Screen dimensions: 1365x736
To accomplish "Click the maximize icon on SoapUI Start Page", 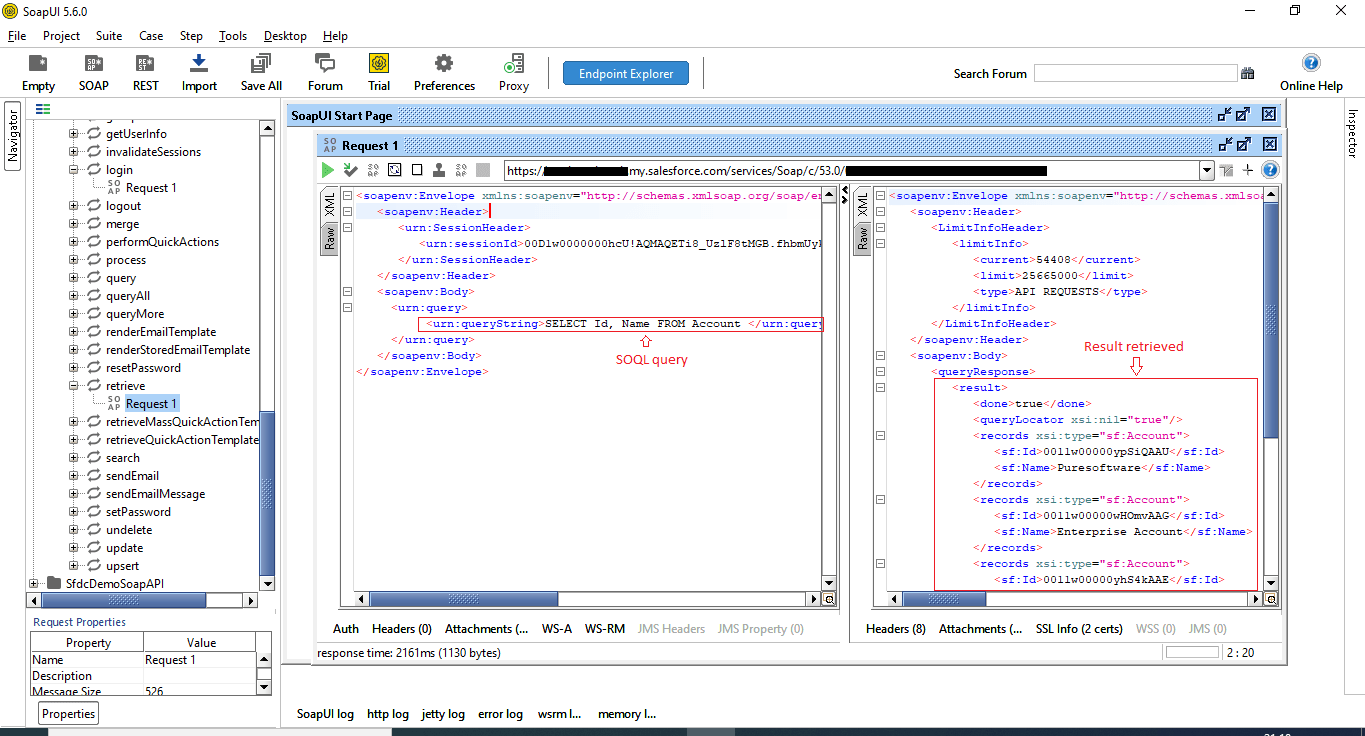I will point(1242,115).
